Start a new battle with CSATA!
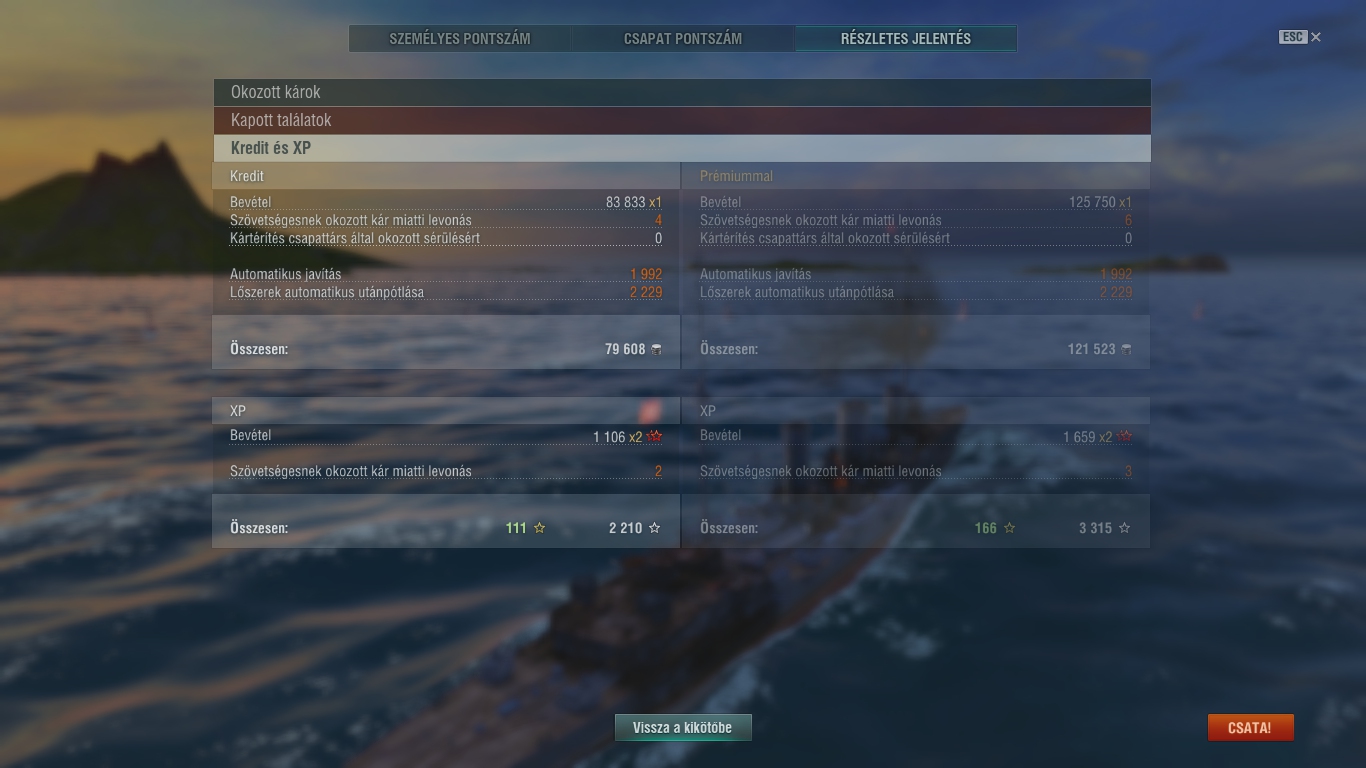The image size is (1366, 768). [1250, 728]
